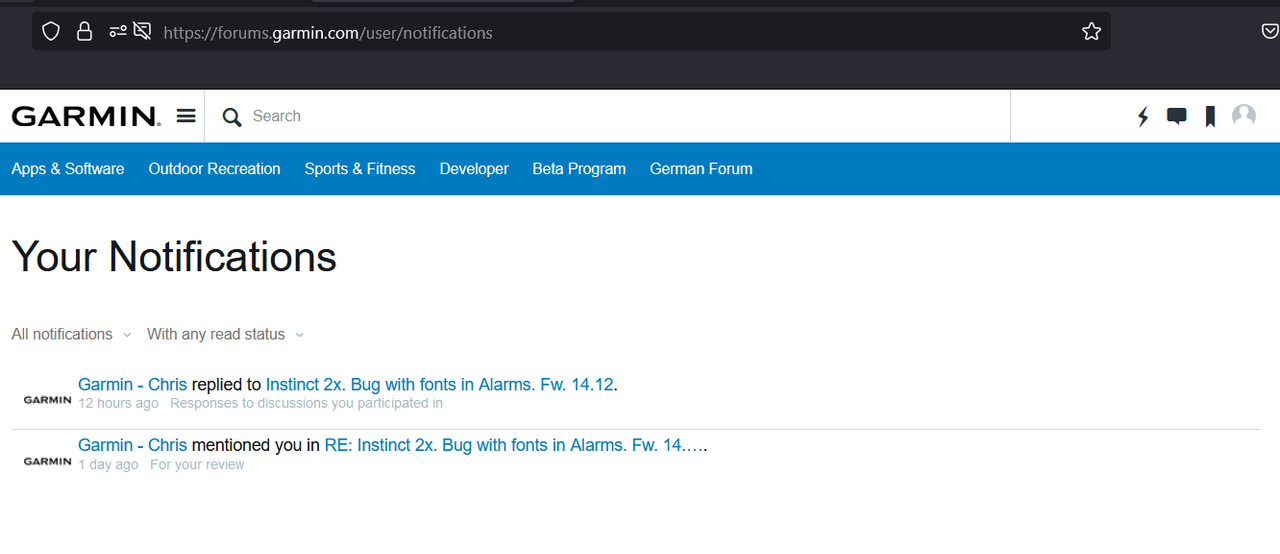This screenshot has height=554, width=1280.
Task: Click the magnifying glass search icon
Action: 232,117
